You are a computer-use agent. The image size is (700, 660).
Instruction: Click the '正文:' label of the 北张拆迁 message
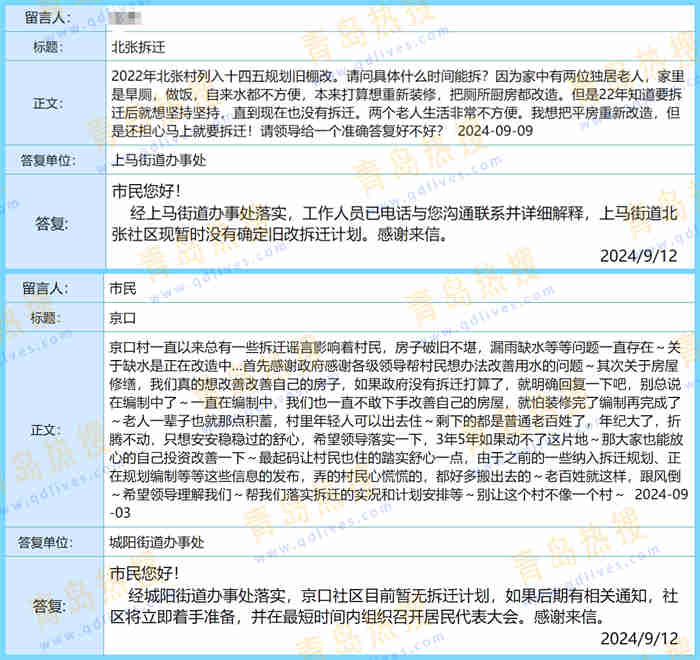point(48,103)
